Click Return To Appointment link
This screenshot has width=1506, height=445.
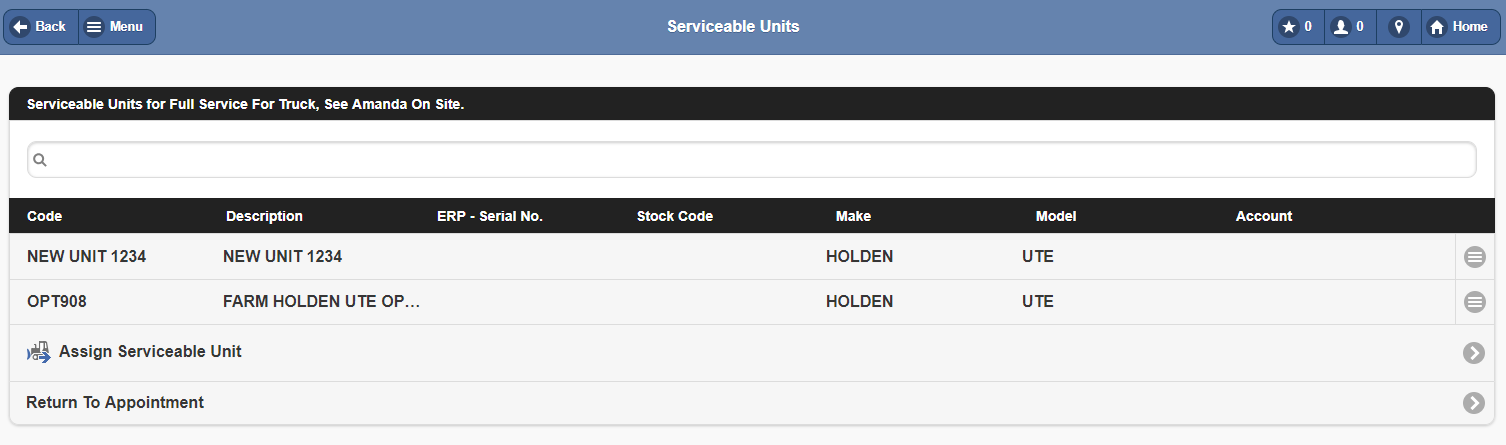pyautogui.click(x=115, y=403)
